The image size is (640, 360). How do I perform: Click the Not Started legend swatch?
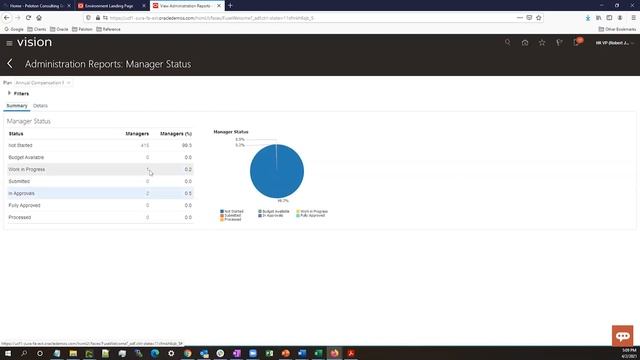point(222,211)
